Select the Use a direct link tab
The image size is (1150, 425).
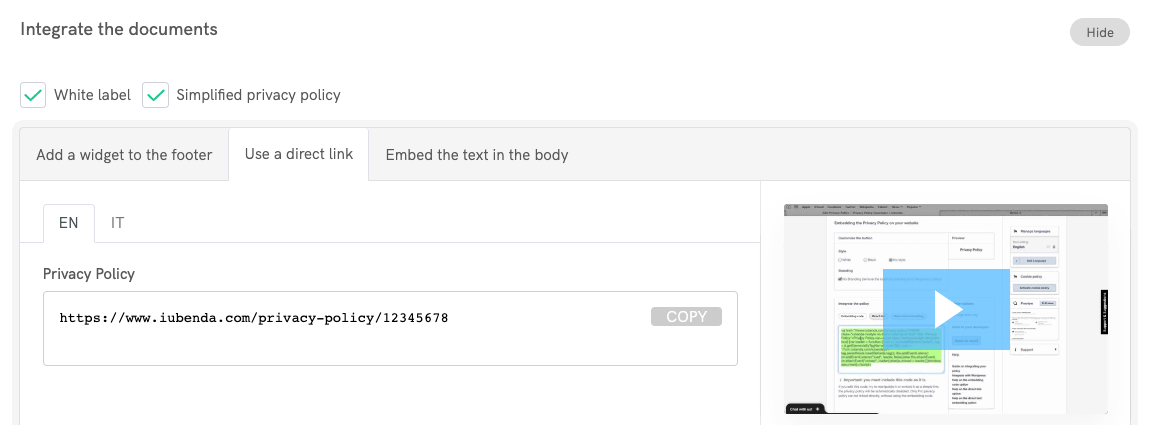point(298,155)
